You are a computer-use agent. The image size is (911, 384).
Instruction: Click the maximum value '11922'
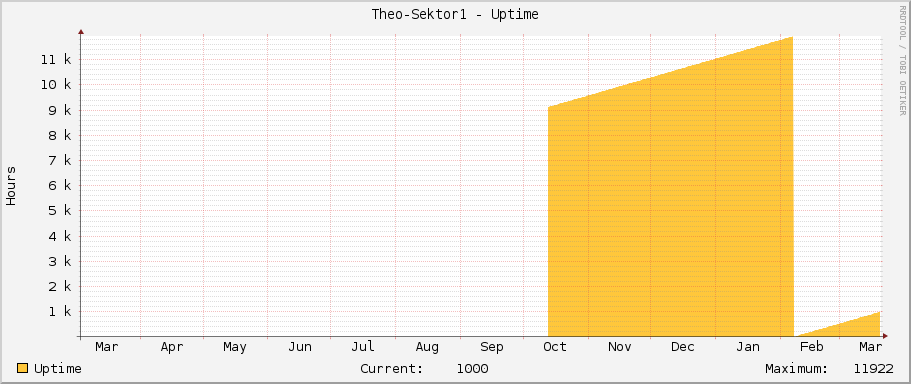tap(873, 369)
